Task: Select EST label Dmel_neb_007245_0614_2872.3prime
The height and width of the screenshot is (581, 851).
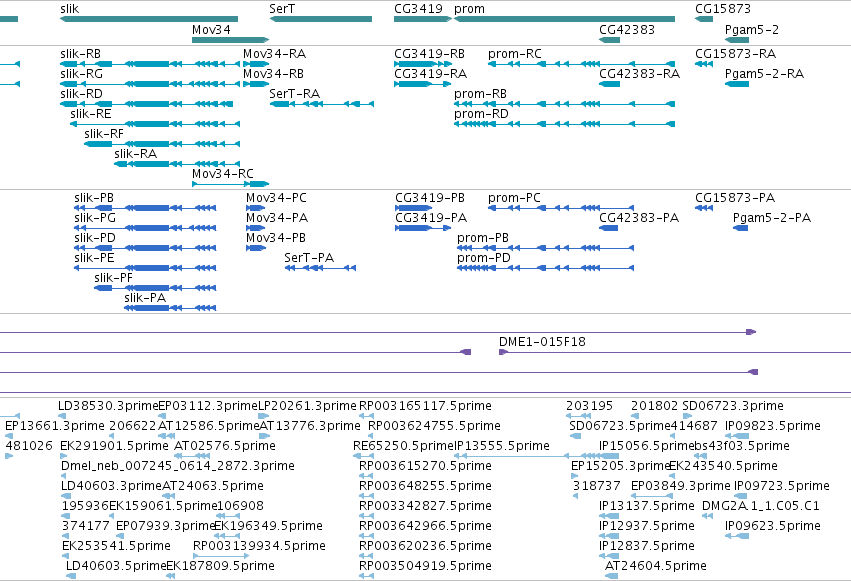Action: tap(178, 467)
